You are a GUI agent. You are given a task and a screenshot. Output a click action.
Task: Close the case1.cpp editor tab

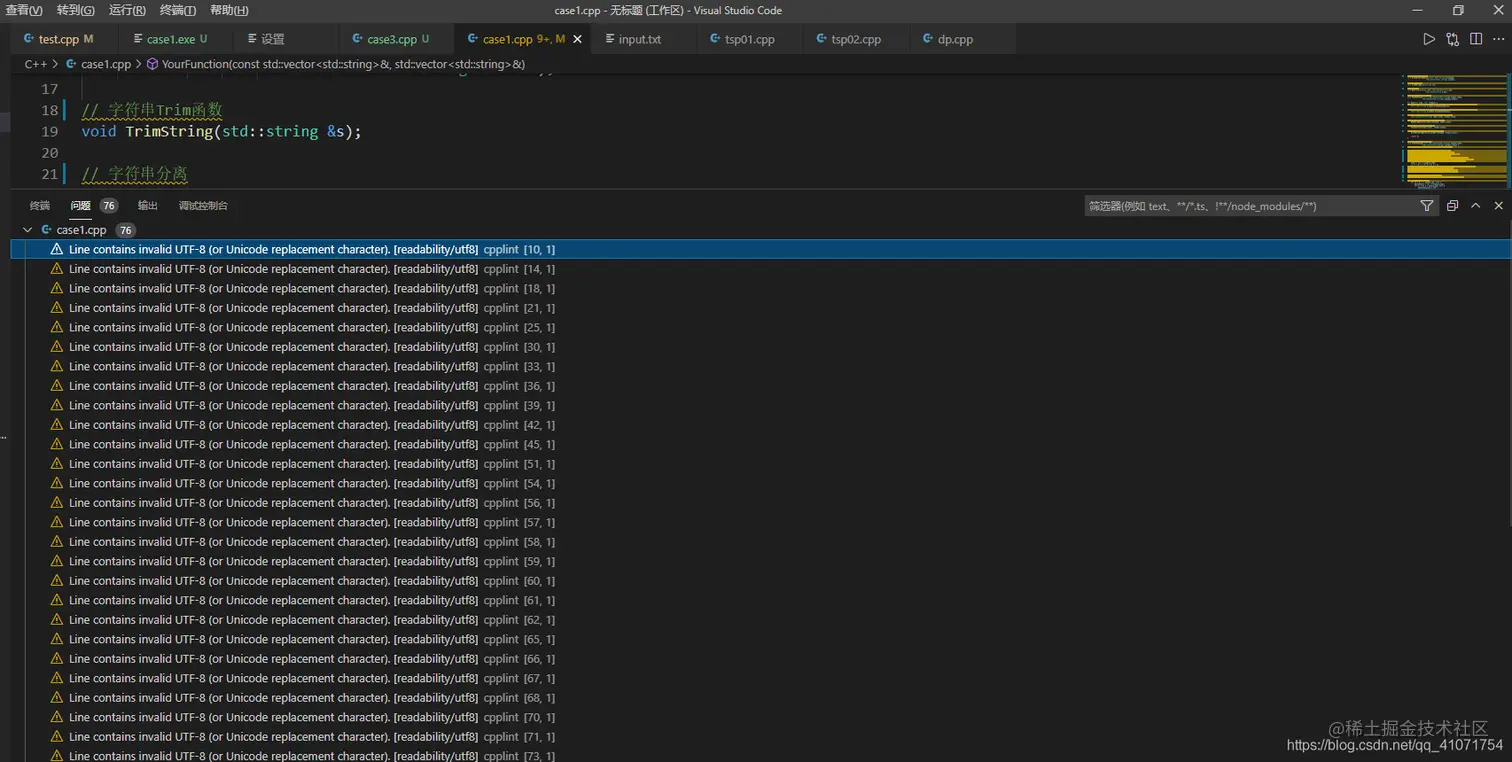[x=577, y=39]
